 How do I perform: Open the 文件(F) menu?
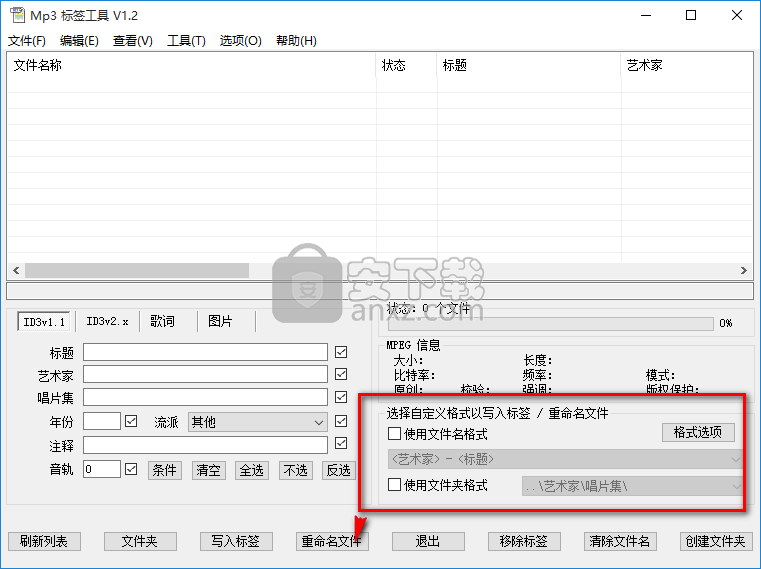pos(27,41)
